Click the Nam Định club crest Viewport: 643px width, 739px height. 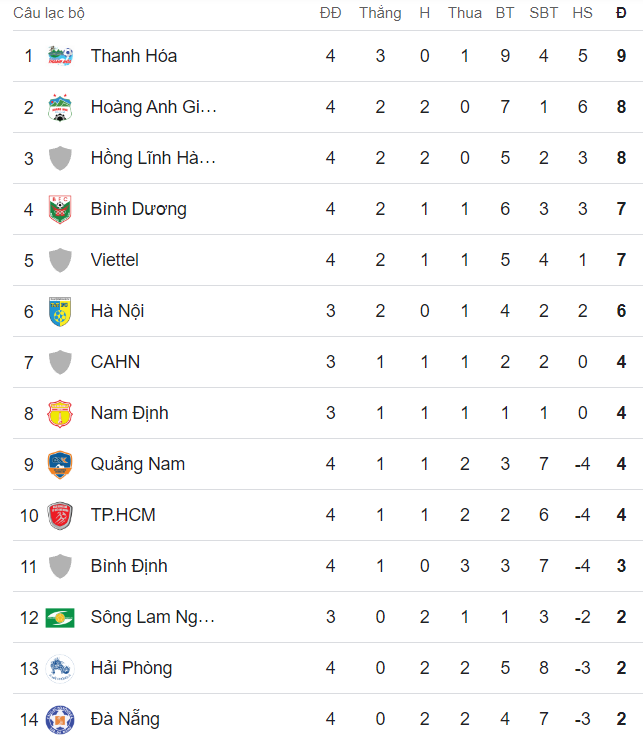click(x=60, y=413)
